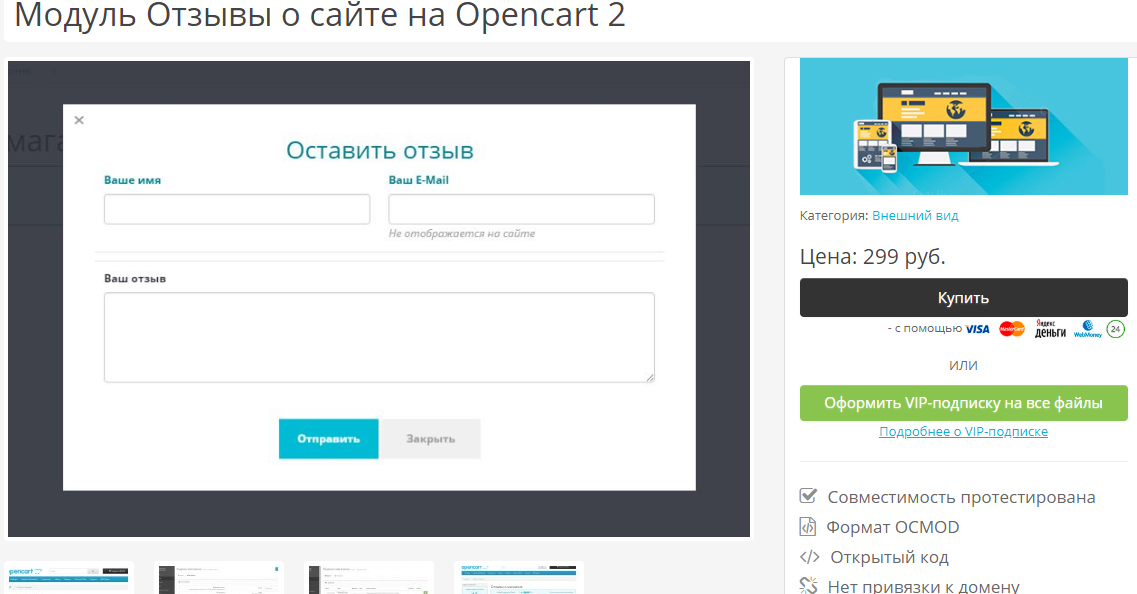This screenshot has width=1137, height=594.
Task: Click the Оставить отзыв heading text
Action: click(x=379, y=150)
